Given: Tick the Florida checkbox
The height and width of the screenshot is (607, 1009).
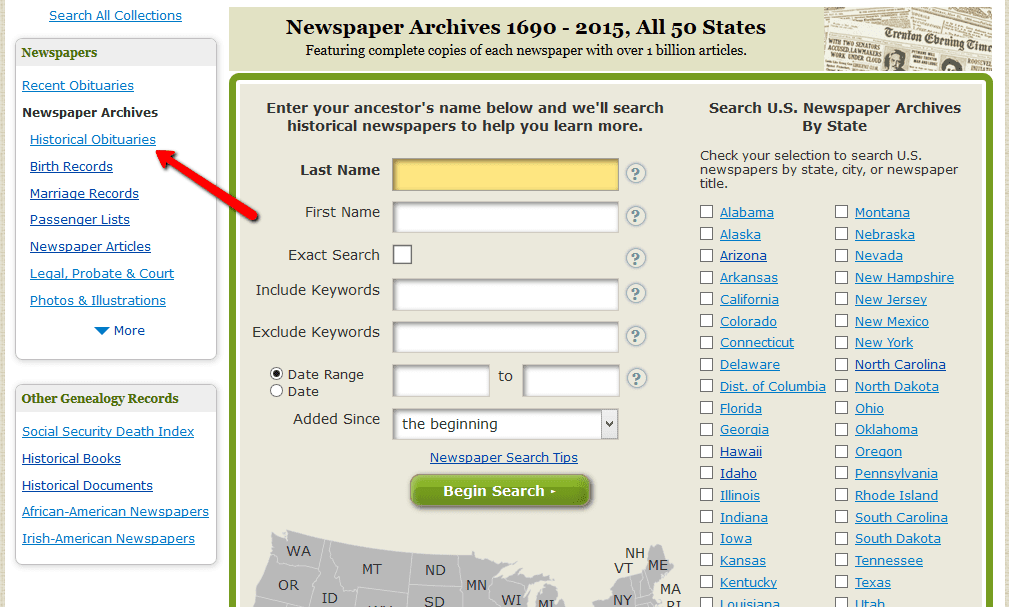Looking at the screenshot, I should click(707, 407).
